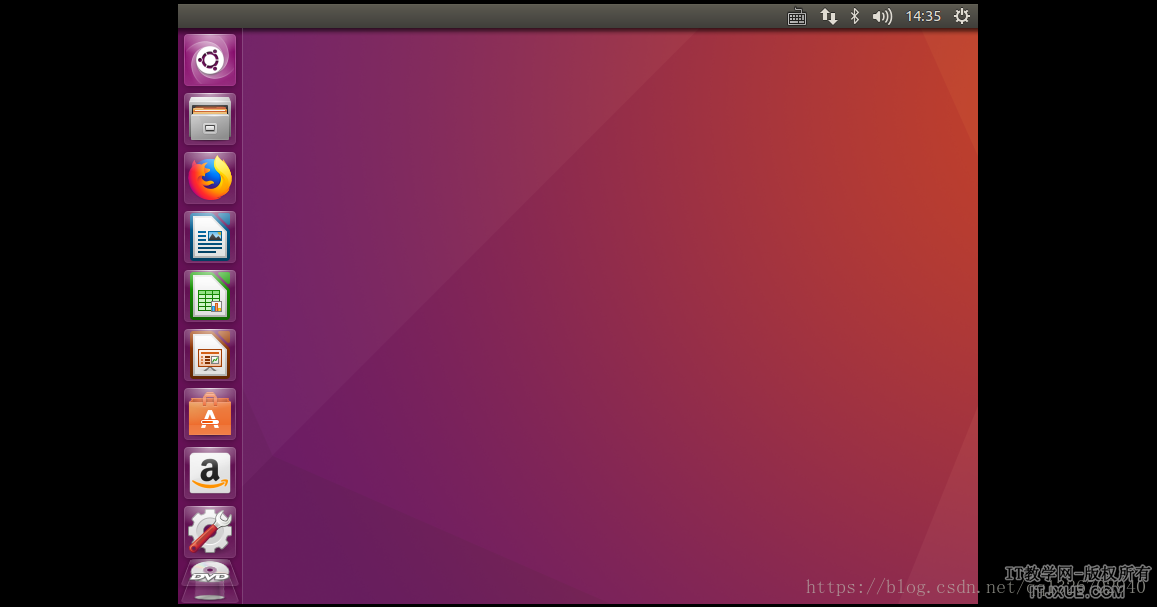Image resolution: width=1157 pixels, height=607 pixels.
Task: Open LibreOffice Writer from launcher
Action: [x=210, y=237]
